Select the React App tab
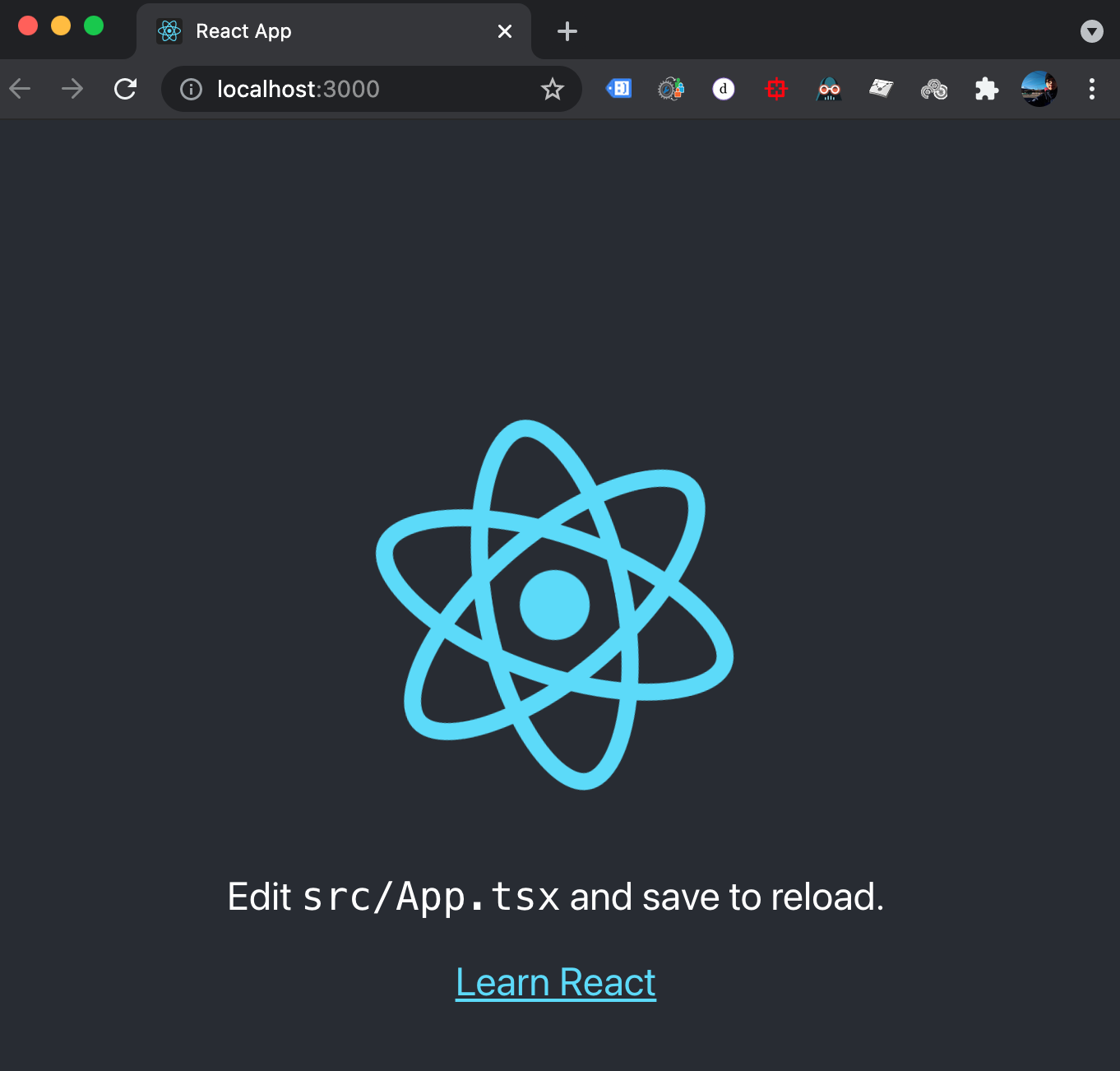 coord(334,31)
